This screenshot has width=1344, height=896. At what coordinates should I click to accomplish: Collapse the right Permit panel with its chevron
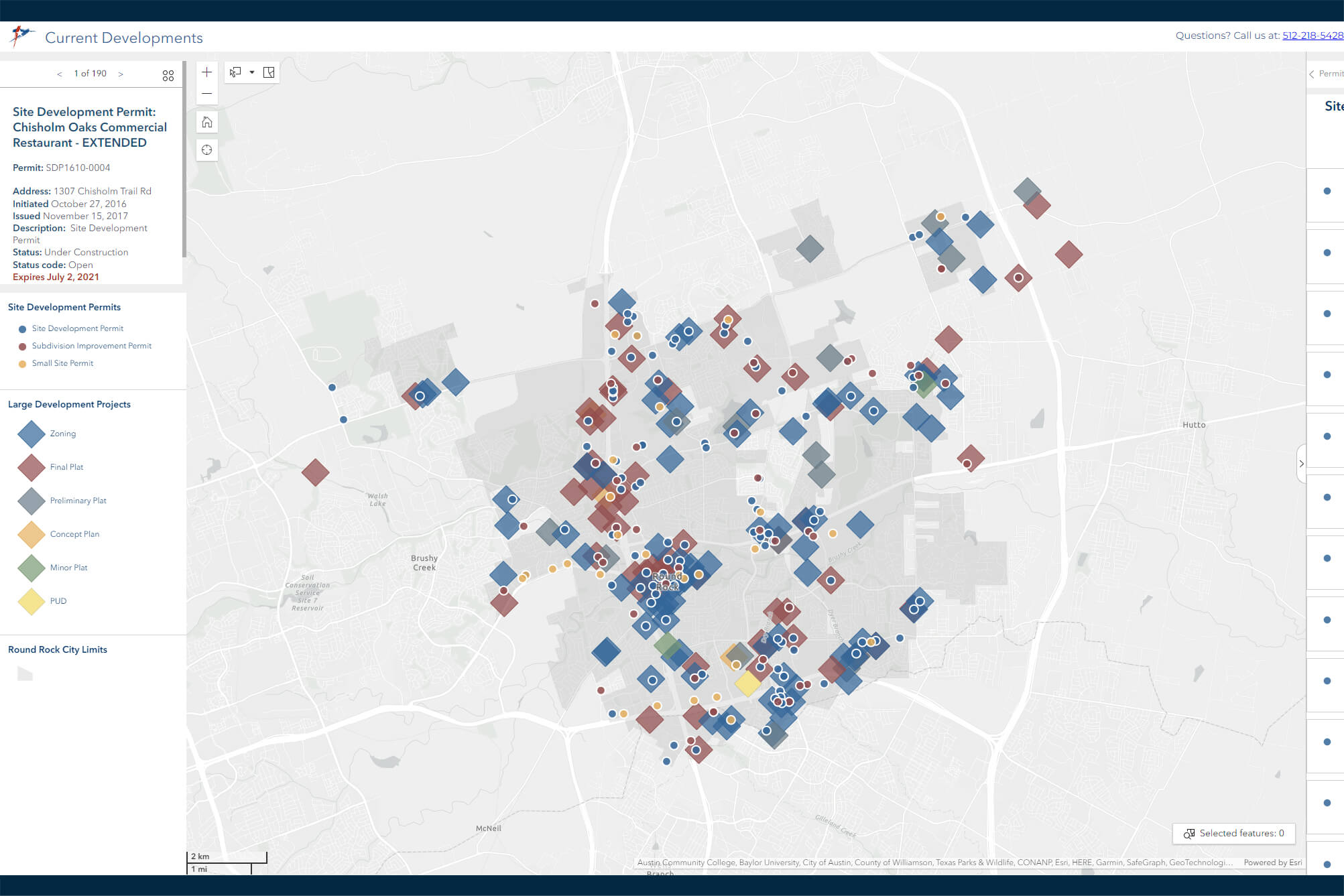click(1312, 74)
